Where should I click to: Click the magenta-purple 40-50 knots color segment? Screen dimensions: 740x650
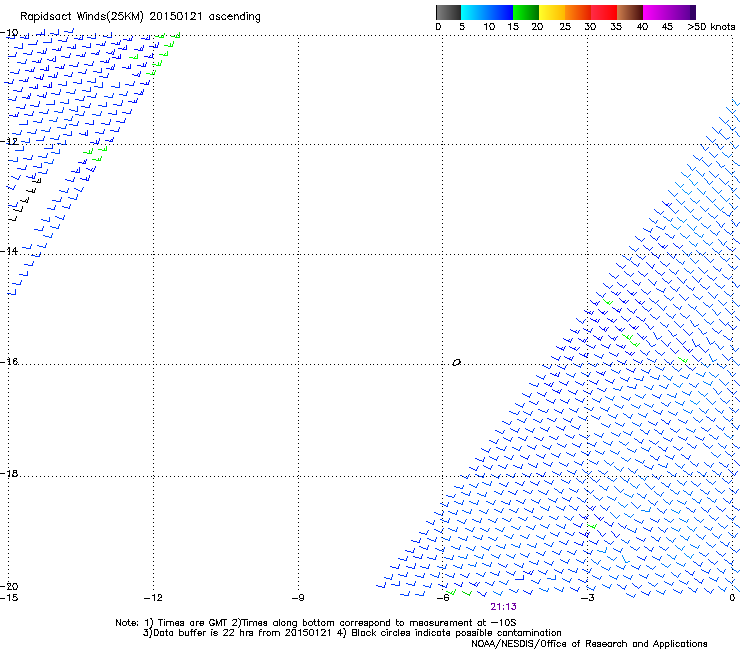click(669, 12)
